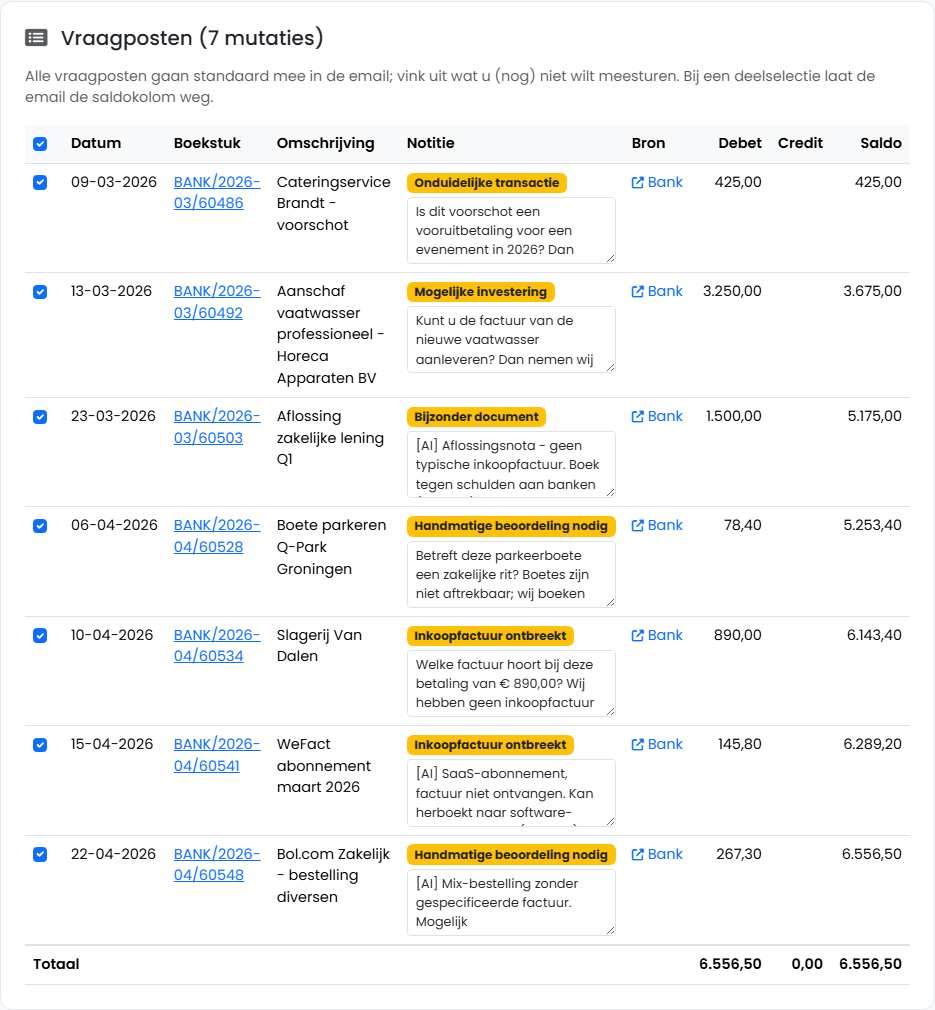Screen dimensions: 935x1010
Task: Open boekstuk BANK/2026-04/60534
Action: (217, 645)
